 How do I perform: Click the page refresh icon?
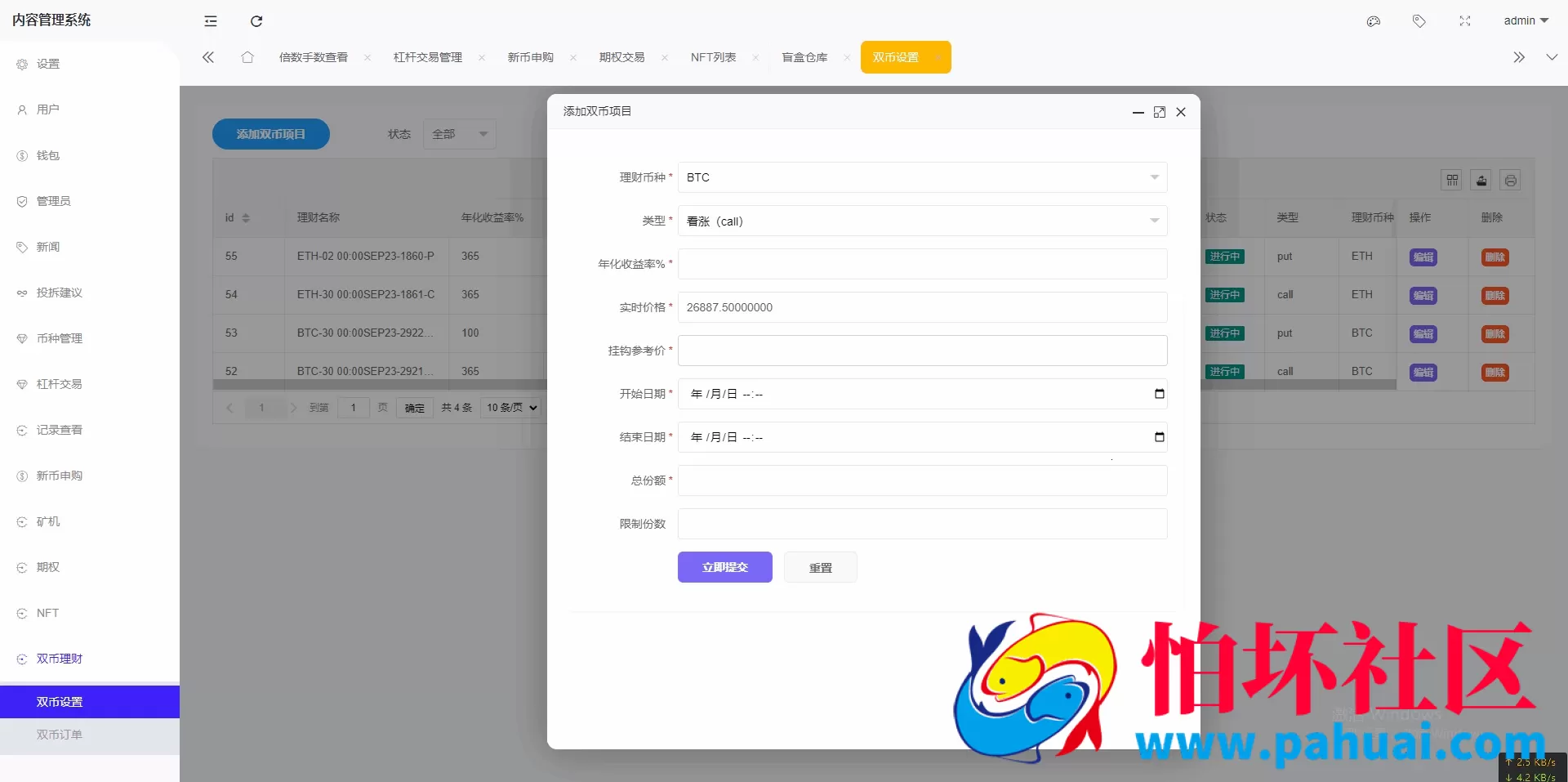(x=256, y=21)
